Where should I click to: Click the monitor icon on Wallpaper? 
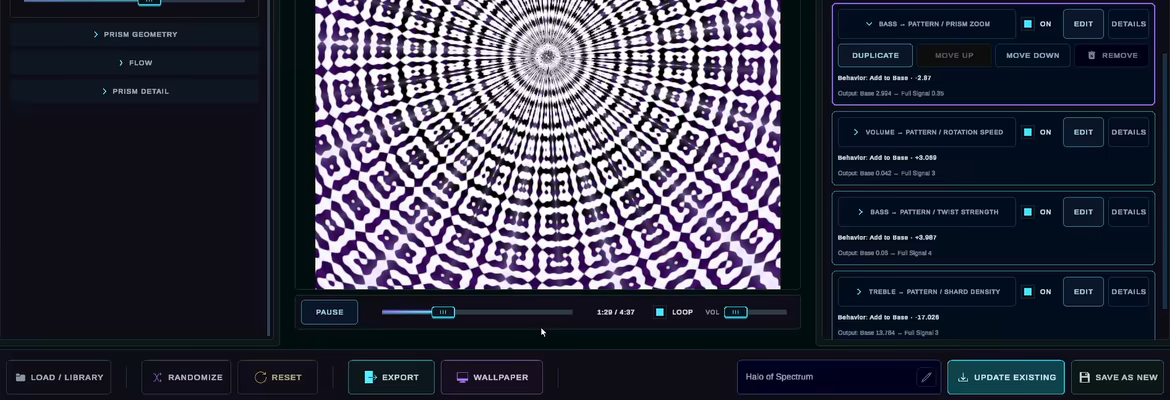coord(463,378)
